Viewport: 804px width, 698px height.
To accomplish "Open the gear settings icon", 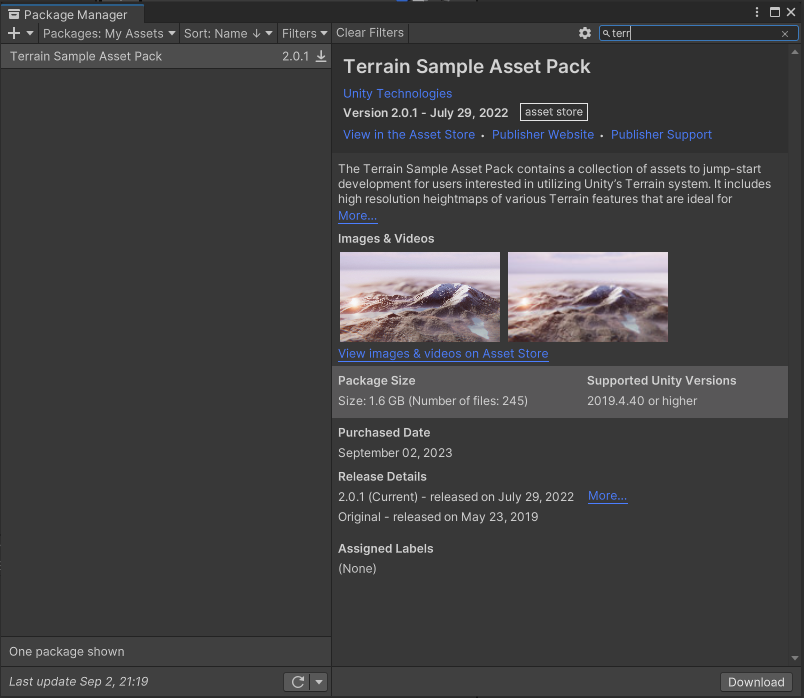I will click(x=585, y=33).
